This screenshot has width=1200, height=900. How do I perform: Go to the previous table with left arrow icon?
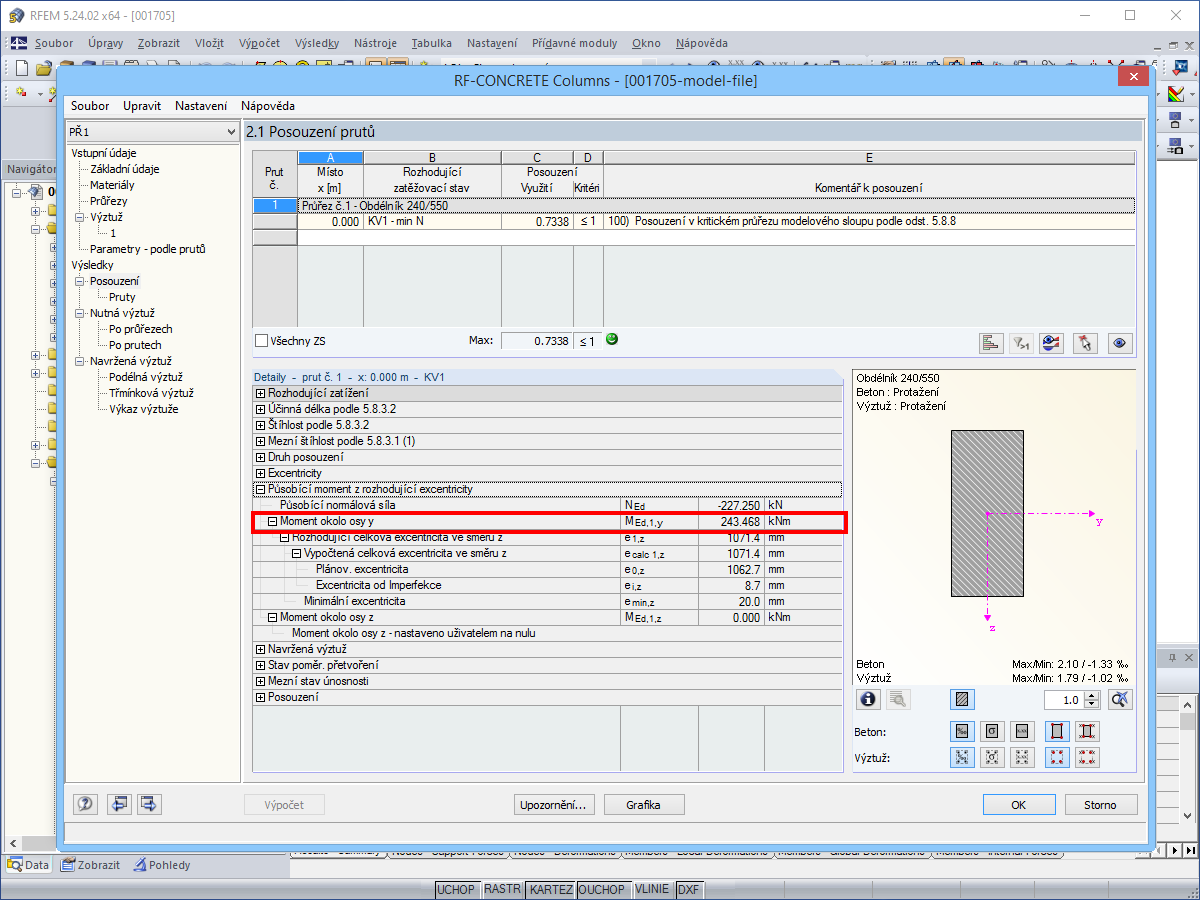pyautogui.click(x=119, y=804)
